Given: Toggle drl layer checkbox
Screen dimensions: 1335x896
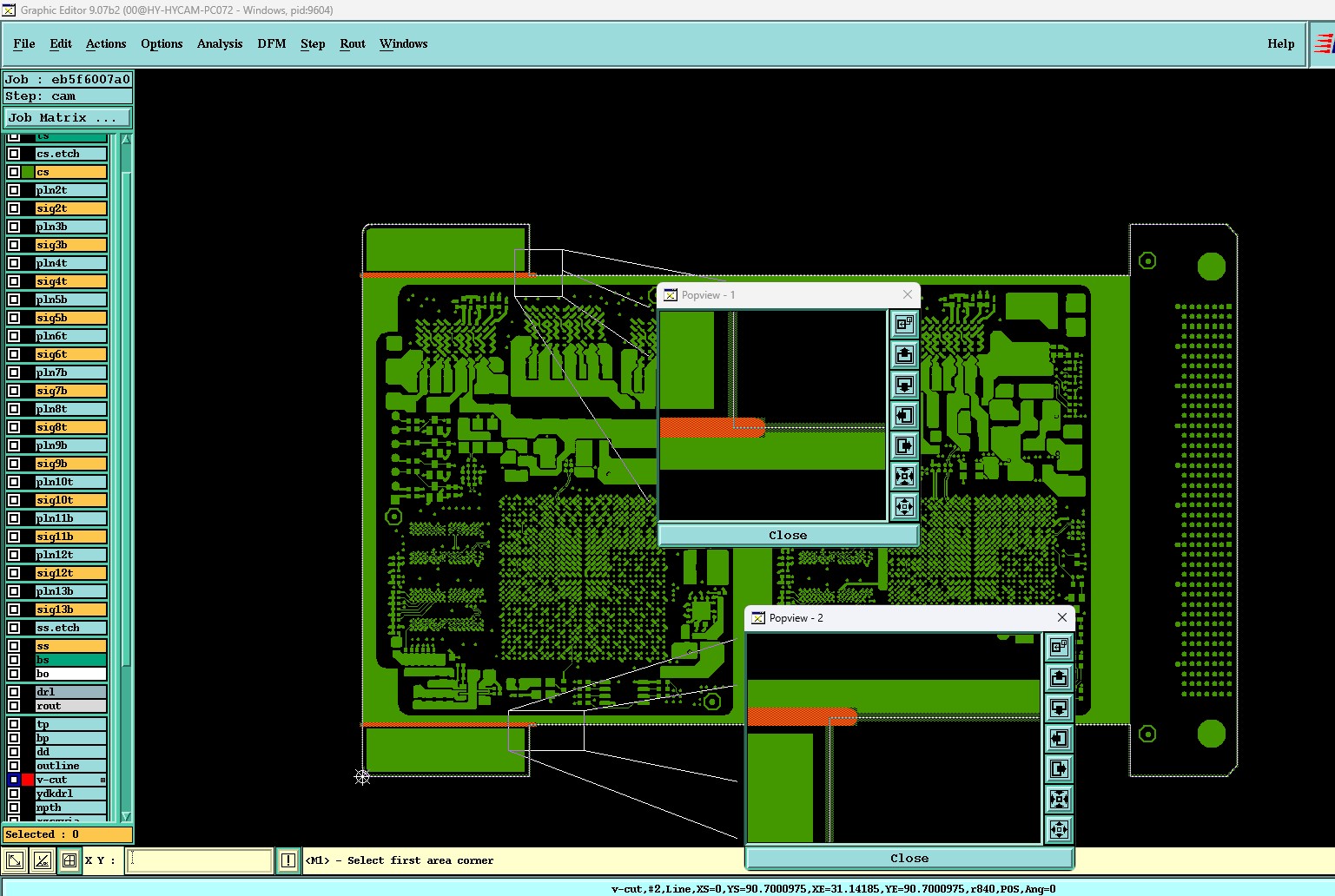Looking at the screenshot, I should point(14,692).
